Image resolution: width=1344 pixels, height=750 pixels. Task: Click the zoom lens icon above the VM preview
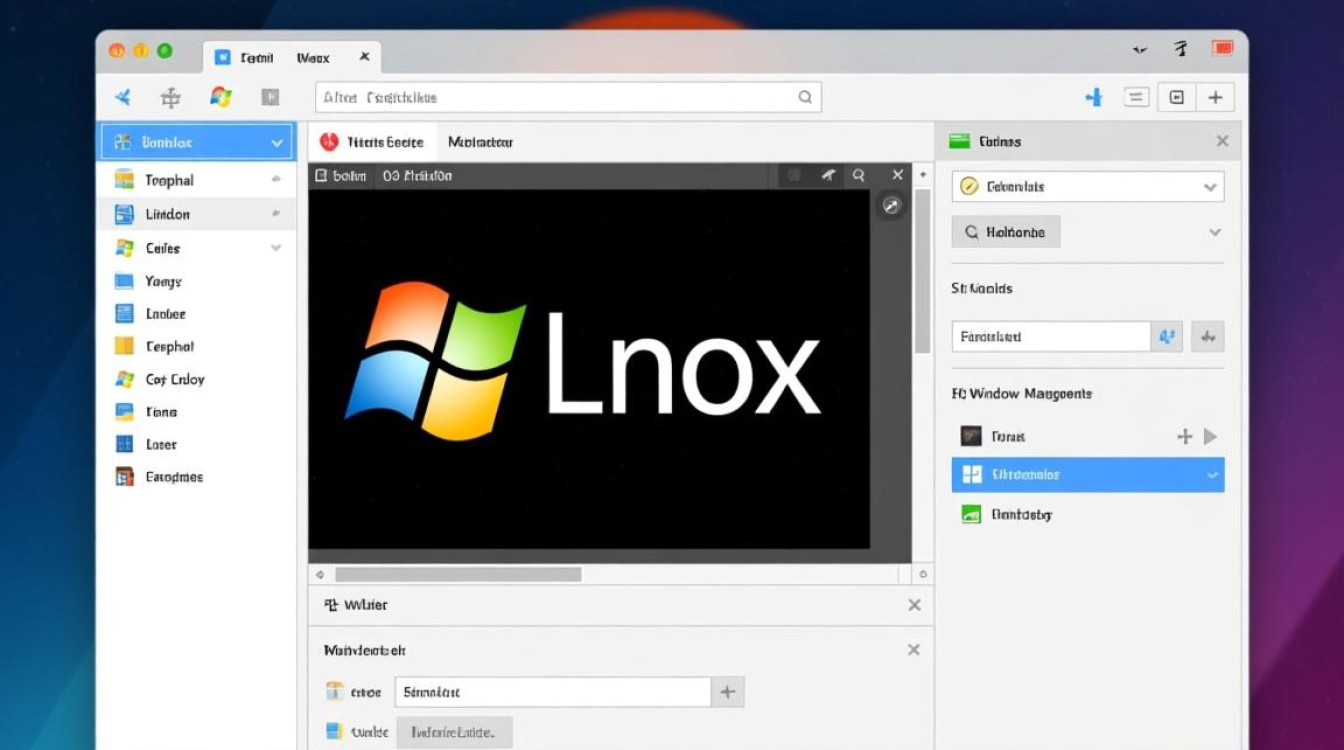tap(858, 174)
